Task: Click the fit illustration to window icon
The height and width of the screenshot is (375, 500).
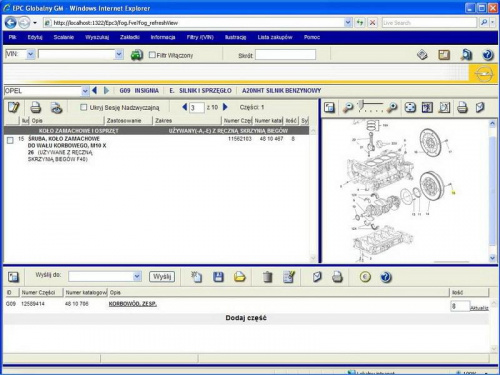Action: click(x=410, y=107)
